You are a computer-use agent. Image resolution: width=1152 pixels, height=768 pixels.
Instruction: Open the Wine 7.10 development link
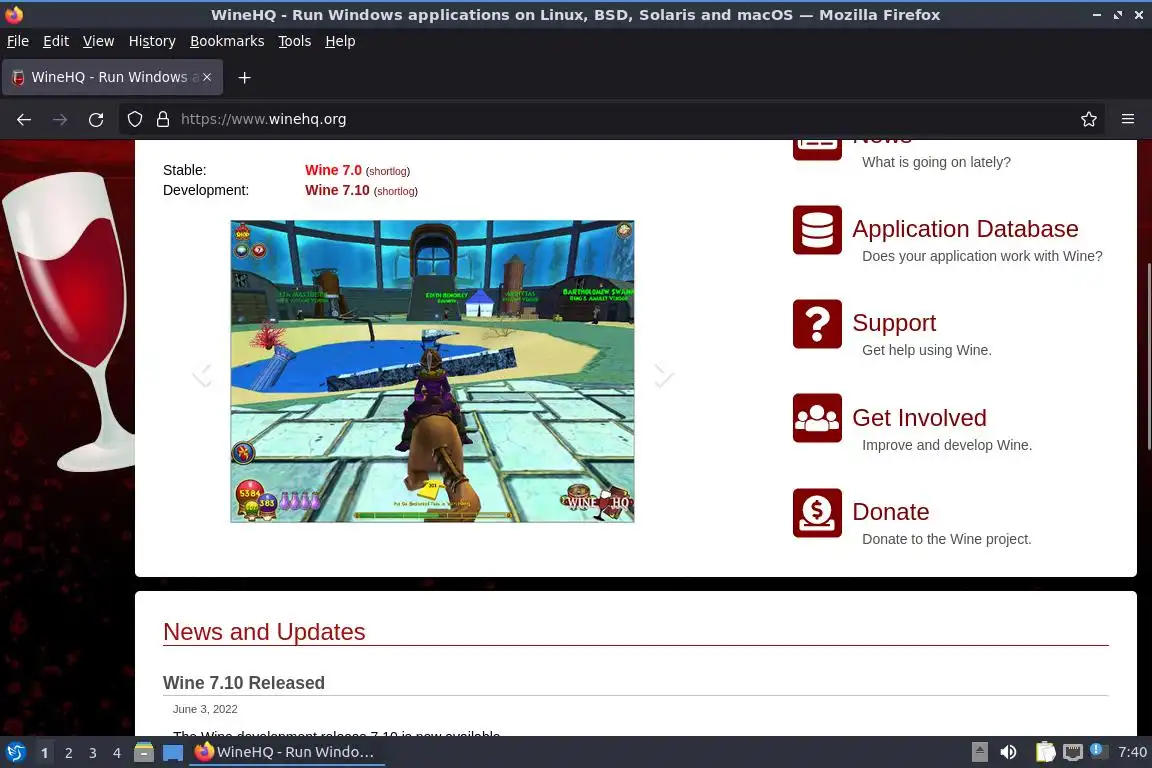click(337, 190)
